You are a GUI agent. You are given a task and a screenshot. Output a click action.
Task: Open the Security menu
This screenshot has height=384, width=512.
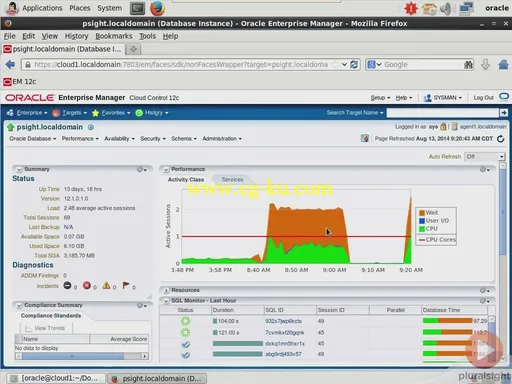pyautogui.click(x=153, y=139)
